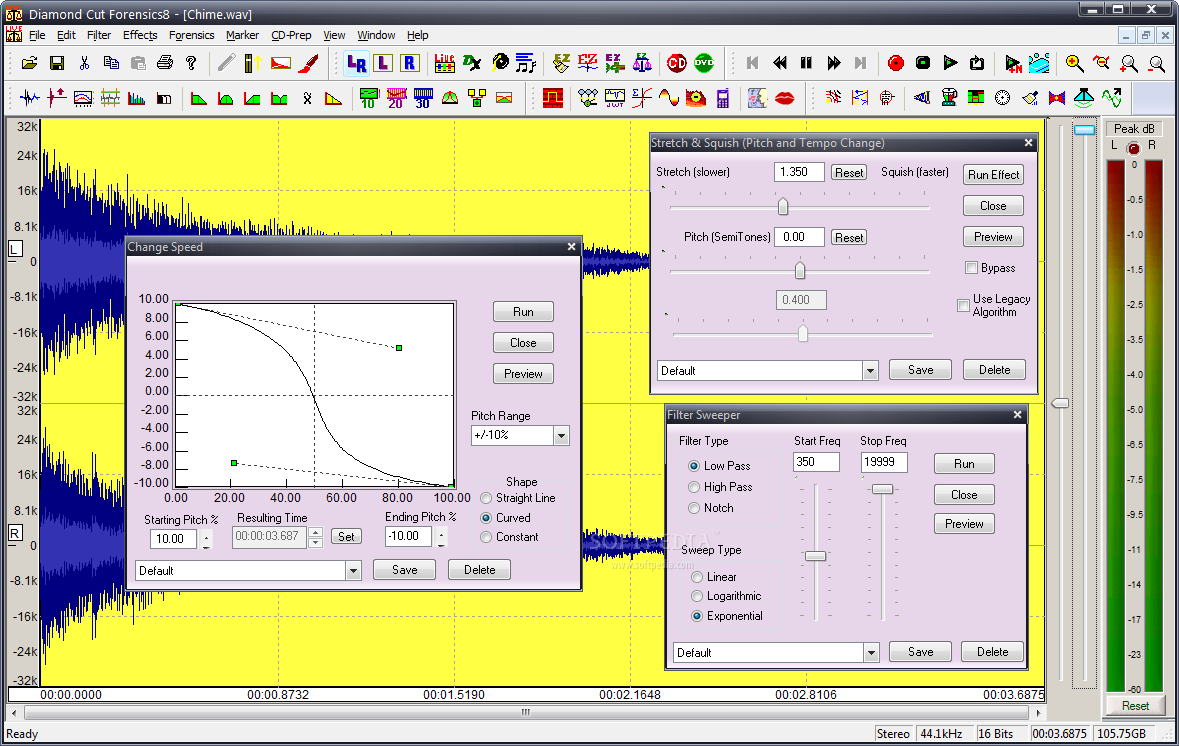Click the Play green triangle button
The height and width of the screenshot is (746, 1179).
pos(950,63)
